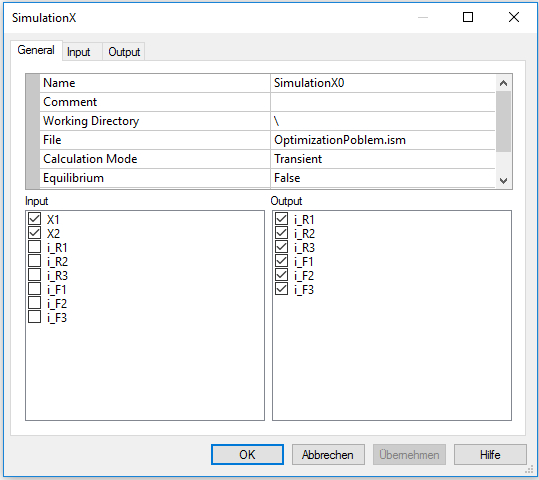Screen dimensions: 539x480
Task: Select the Name property label
Action: tap(155, 83)
